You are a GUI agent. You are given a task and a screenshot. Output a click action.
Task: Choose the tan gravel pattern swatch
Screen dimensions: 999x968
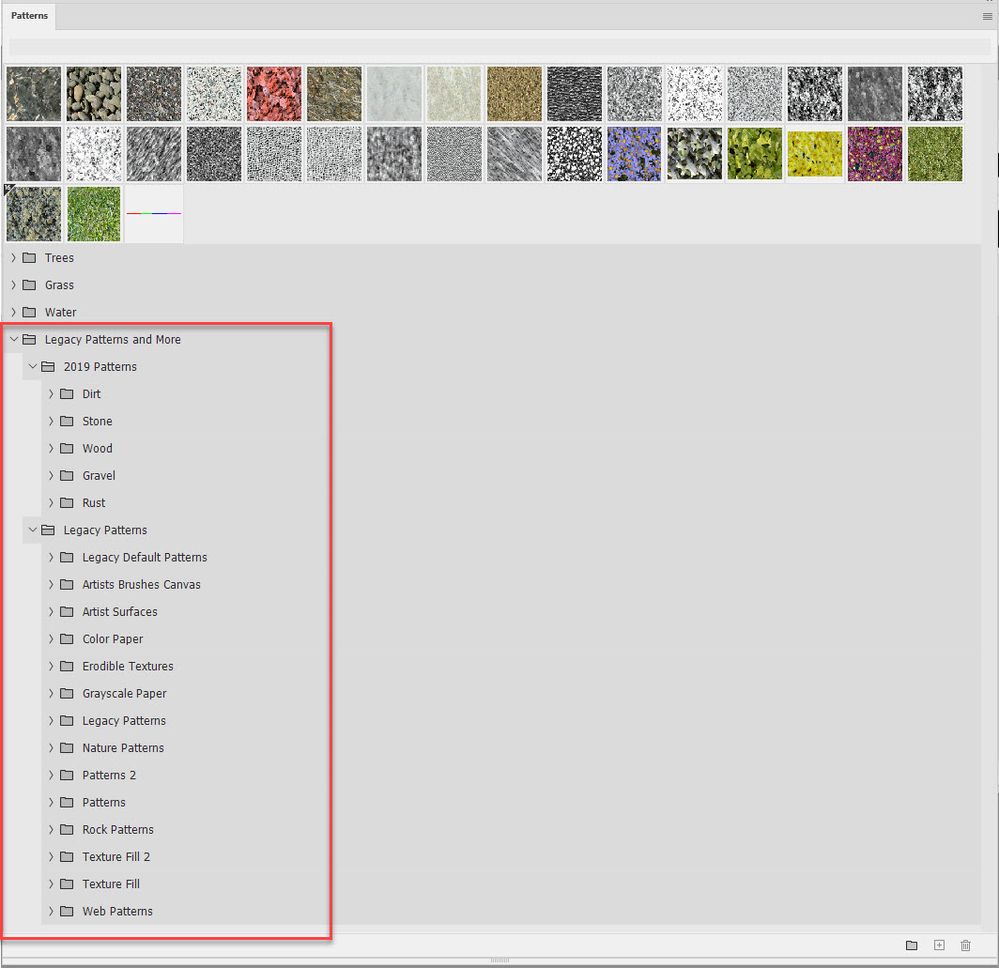pos(514,94)
